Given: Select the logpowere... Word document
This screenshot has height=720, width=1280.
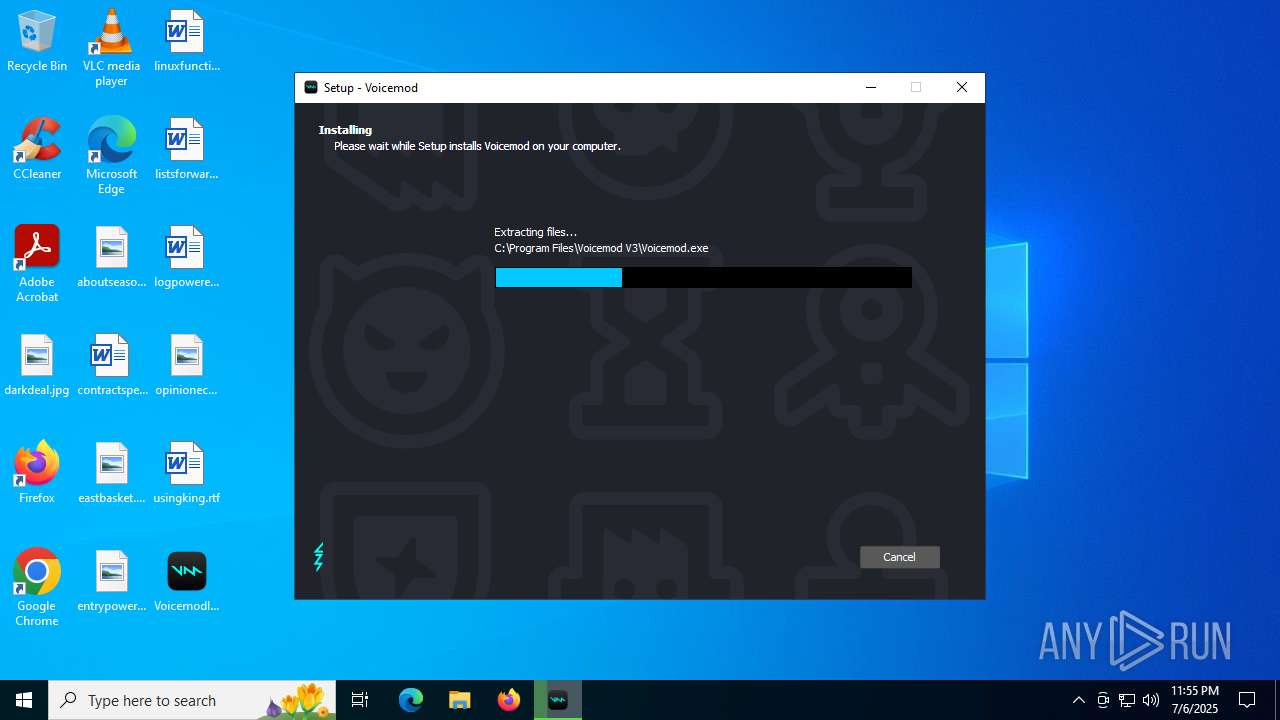Looking at the screenshot, I should [x=186, y=258].
